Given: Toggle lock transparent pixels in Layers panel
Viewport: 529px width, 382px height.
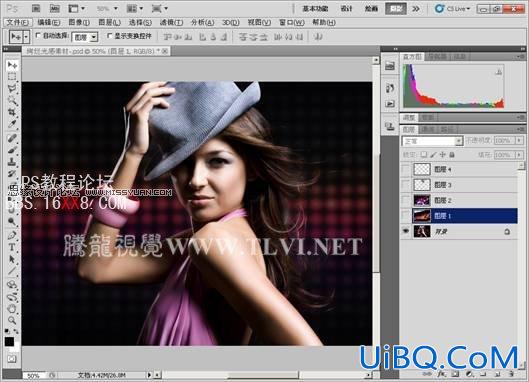Looking at the screenshot, I should tap(423, 155).
